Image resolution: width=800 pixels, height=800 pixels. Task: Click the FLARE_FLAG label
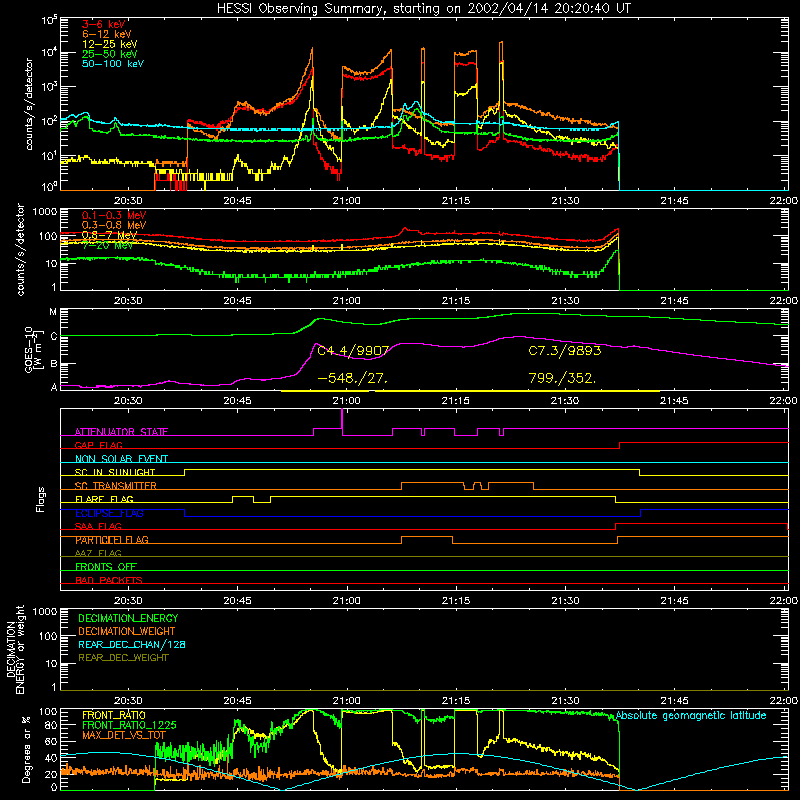(x=104, y=499)
